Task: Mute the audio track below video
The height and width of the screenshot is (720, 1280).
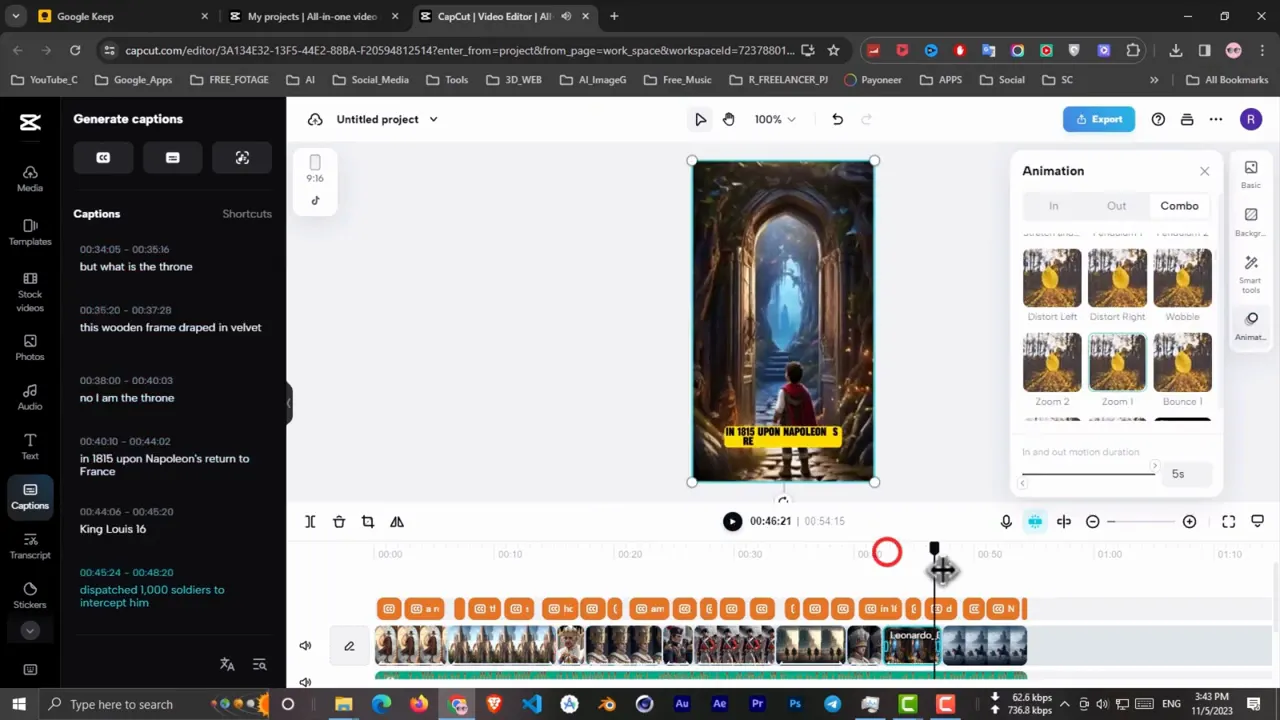Action: click(305, 682)
